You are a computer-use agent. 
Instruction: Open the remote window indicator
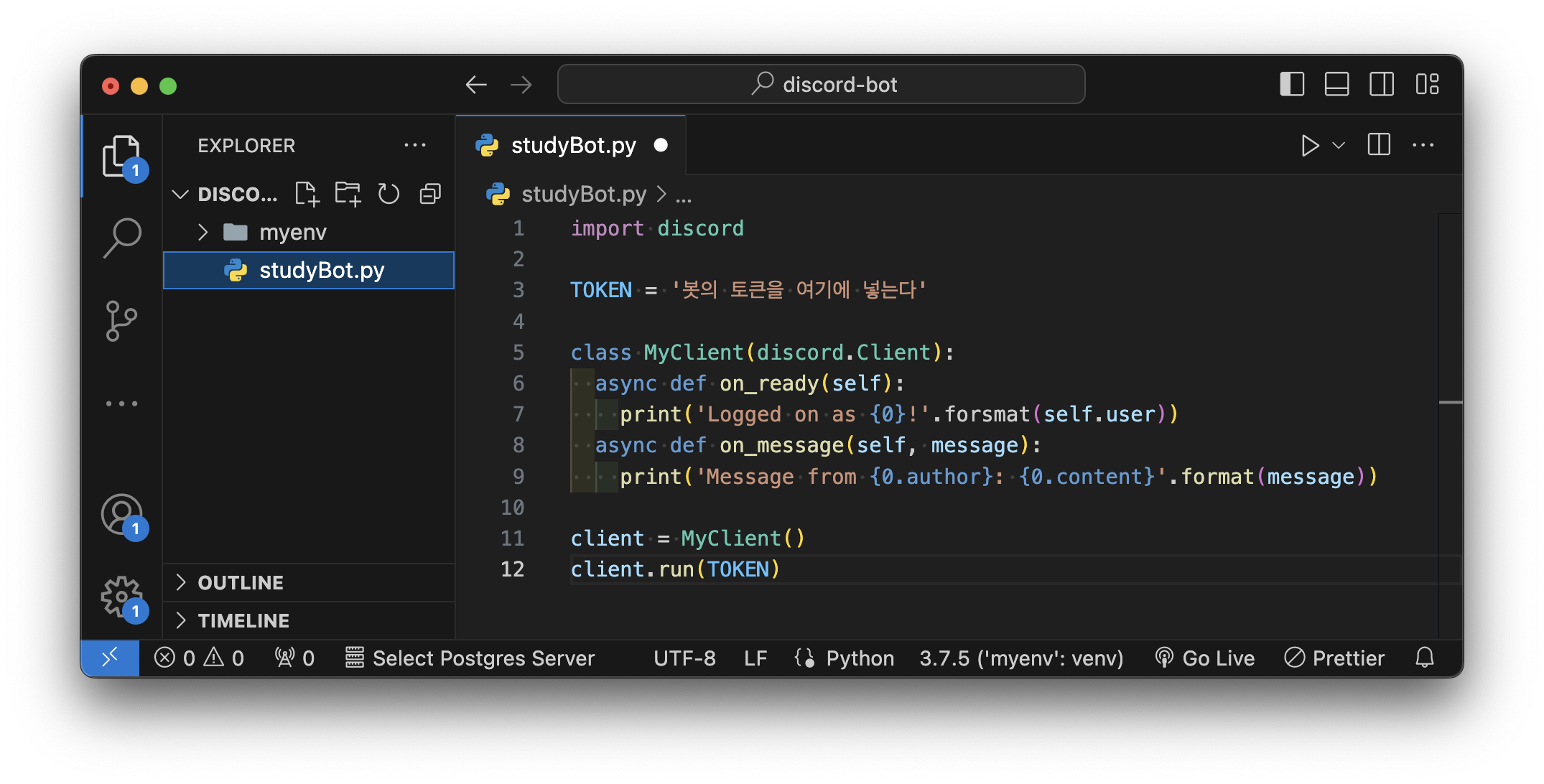(110, 658)
